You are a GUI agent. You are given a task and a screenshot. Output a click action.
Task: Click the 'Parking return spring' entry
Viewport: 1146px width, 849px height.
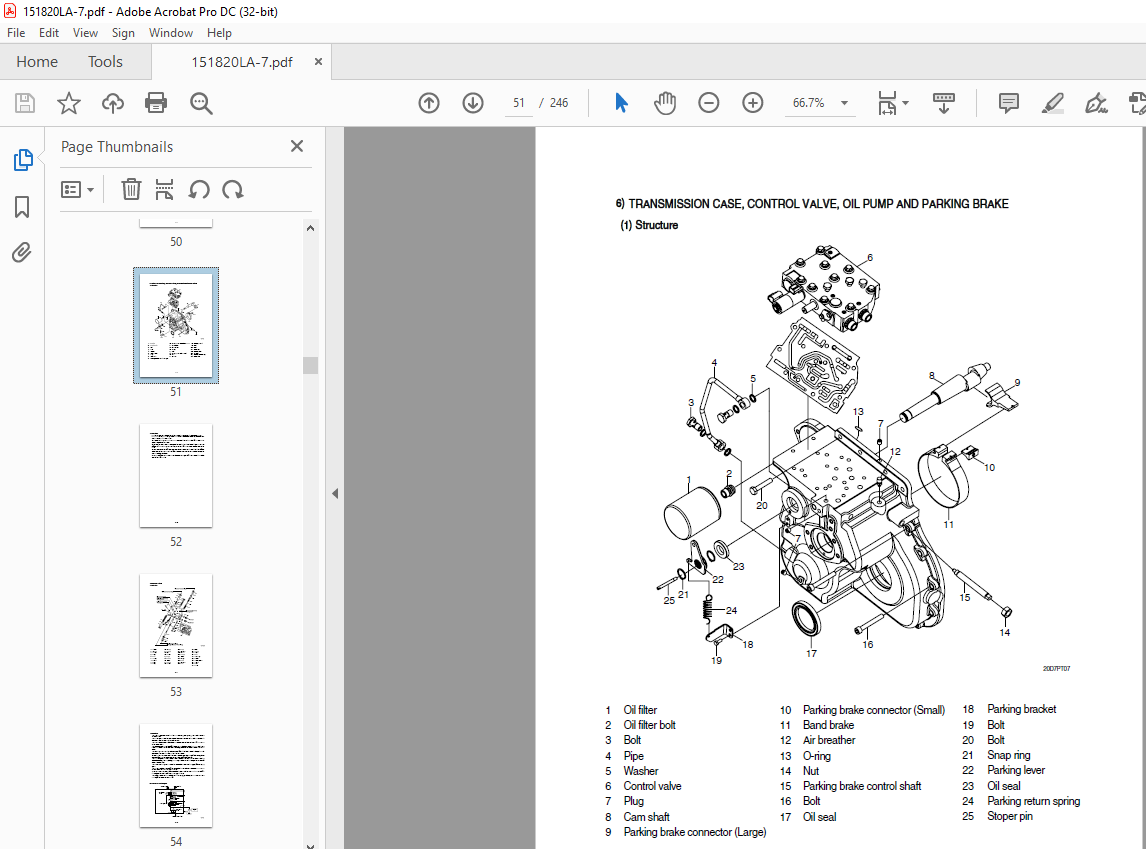(x=1033, y=802)
